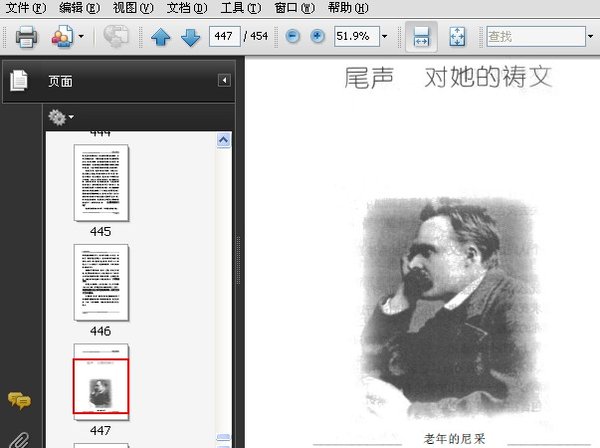Click the heading 尾声 对她的祷文
Viewport: 600px width, 448px height.
pos(448,77)
